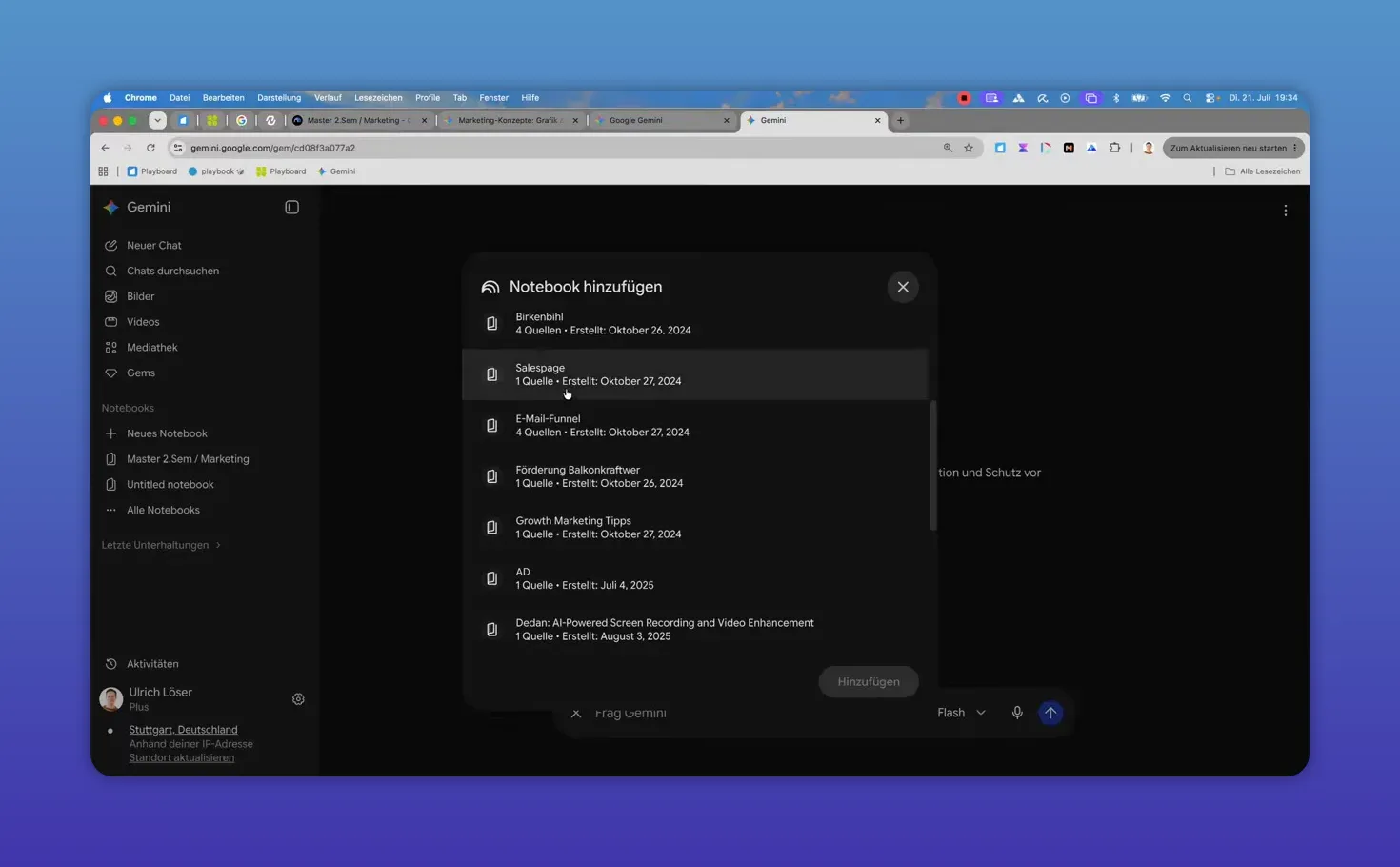Choose the Dedan AI-Powered Screen Recording notebook
This screenshot has height=867, width=1400.
pos(694,630)
